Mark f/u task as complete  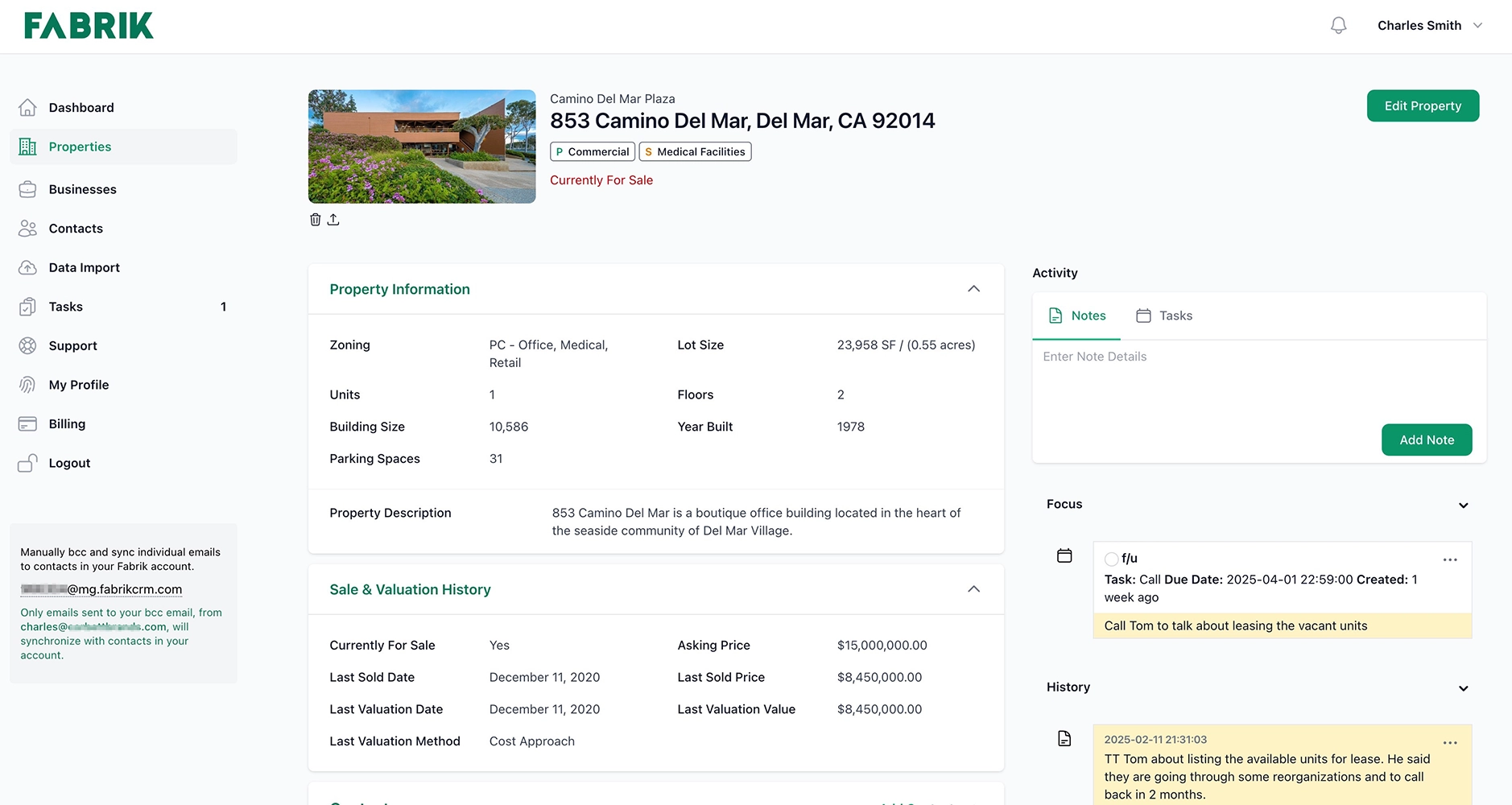point(1111,559)
